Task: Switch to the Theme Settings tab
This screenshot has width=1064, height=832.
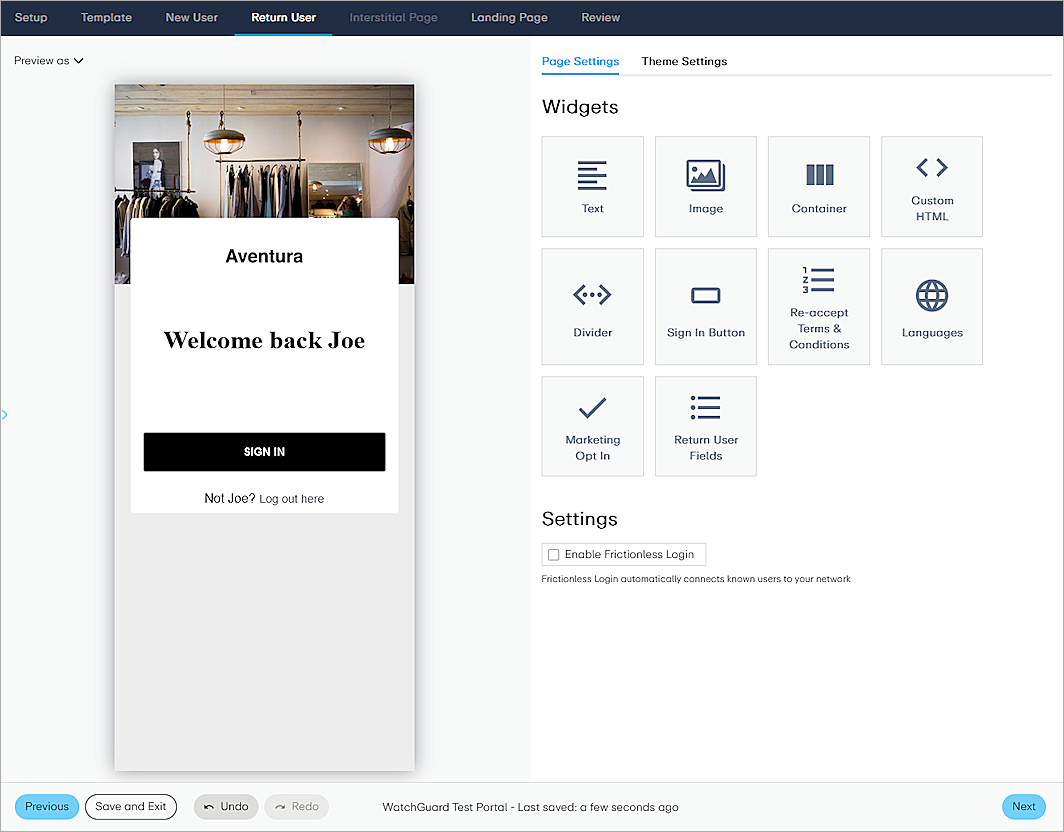Action: click(x=684, y=61)
